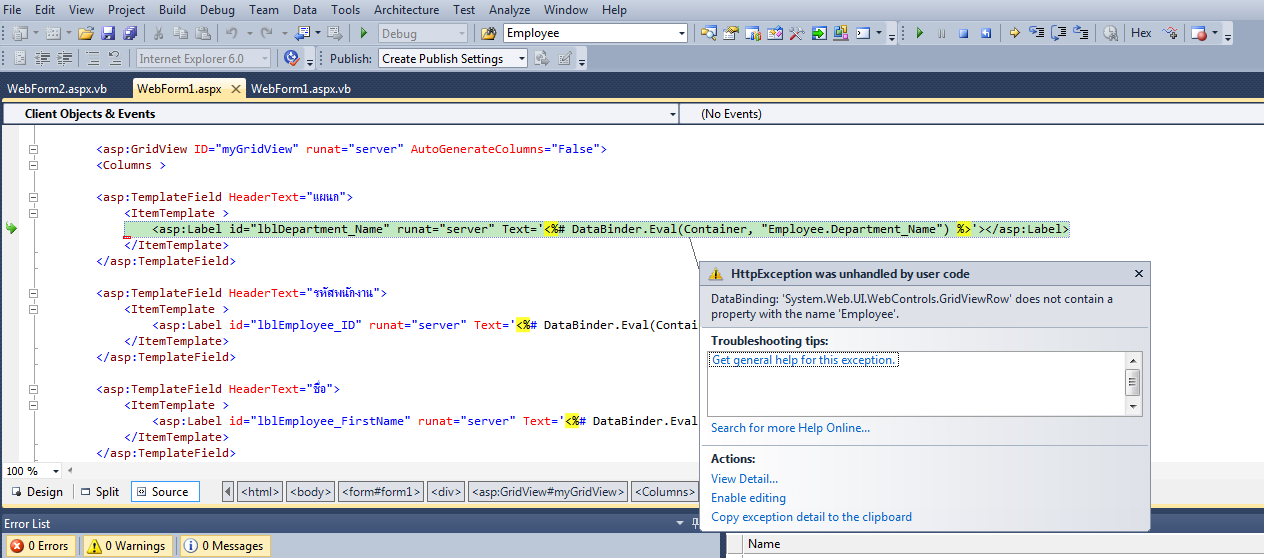This screenshot has width=1264, height=558.
Task: Click troubleshooting tips scrollbar down arrow
Action: [1133, 407]
